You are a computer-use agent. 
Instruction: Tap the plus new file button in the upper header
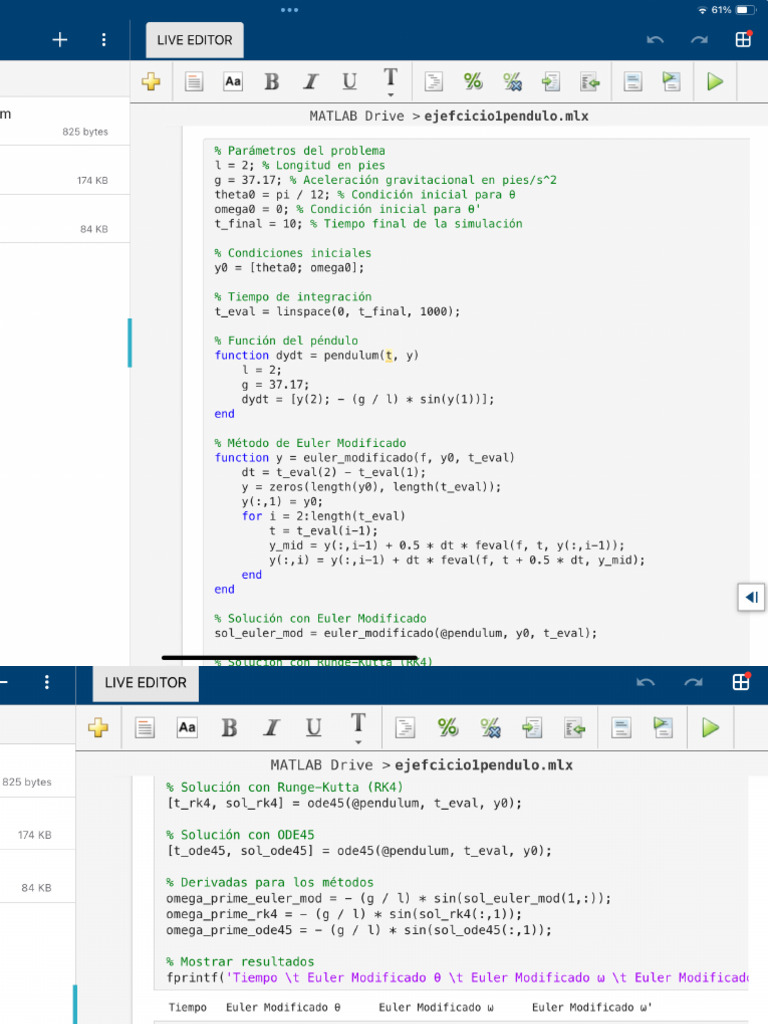pyautogui.click(x=60, y=40)
